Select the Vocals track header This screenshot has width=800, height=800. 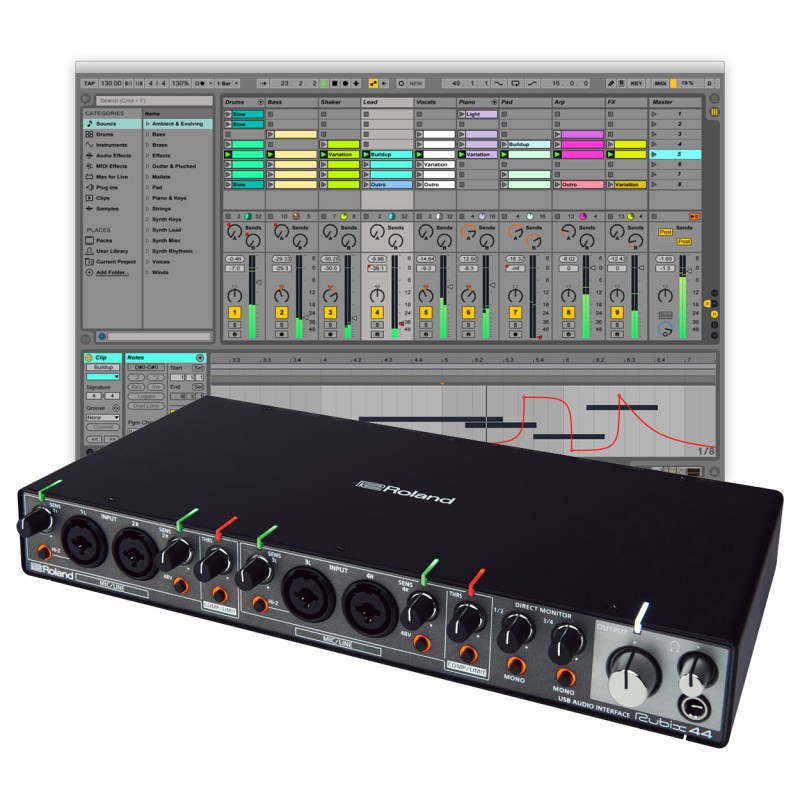pos(435,102)
